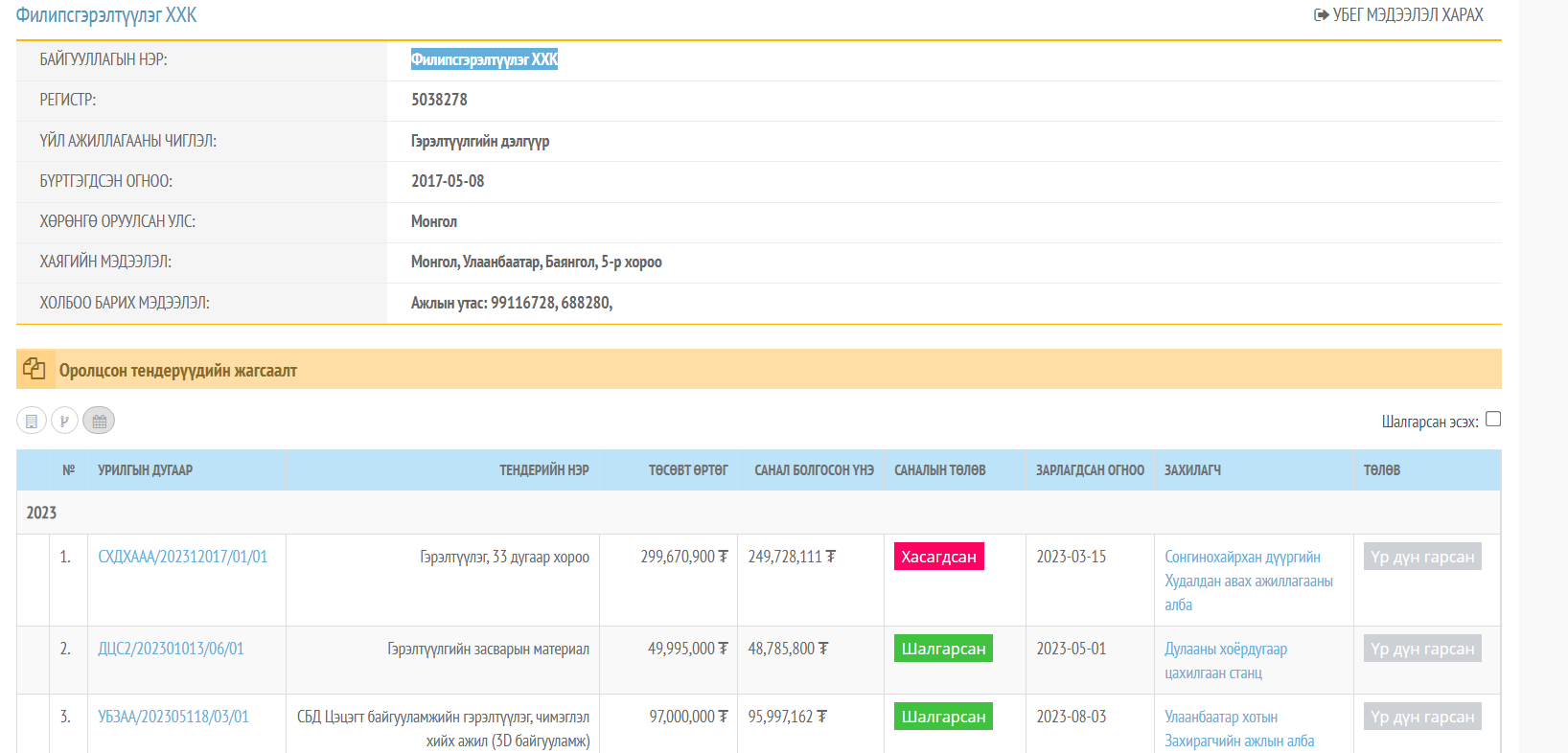Click the highlighted Филипсгэрэлтүүлэг ХХК name field

click(484, 59)
